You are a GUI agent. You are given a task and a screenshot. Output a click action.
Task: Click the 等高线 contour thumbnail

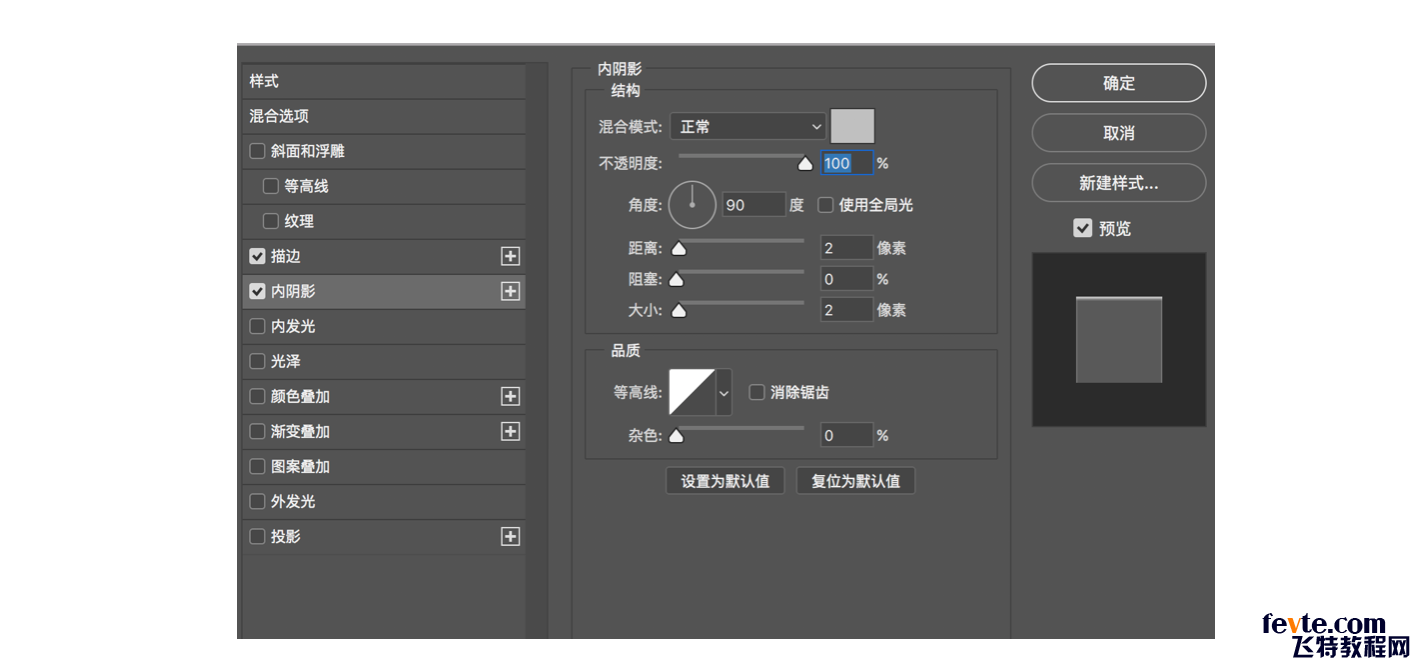692,392
